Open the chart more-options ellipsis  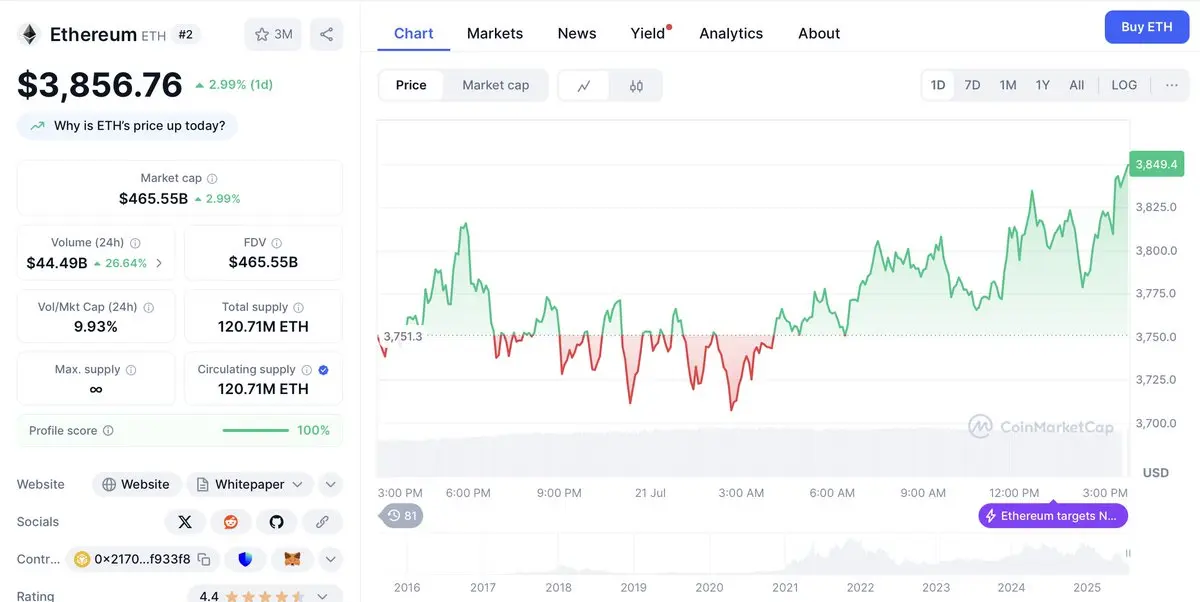[x=1172, y=85]
